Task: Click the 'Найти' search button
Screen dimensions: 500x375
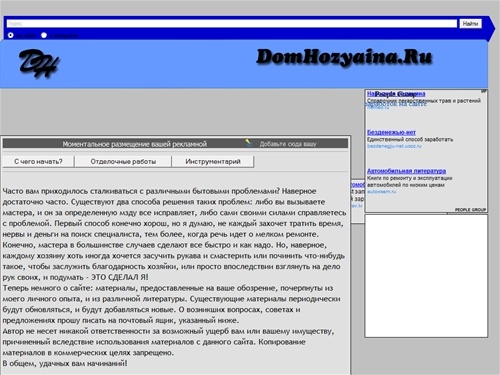Action: click(x=470, y=24)
